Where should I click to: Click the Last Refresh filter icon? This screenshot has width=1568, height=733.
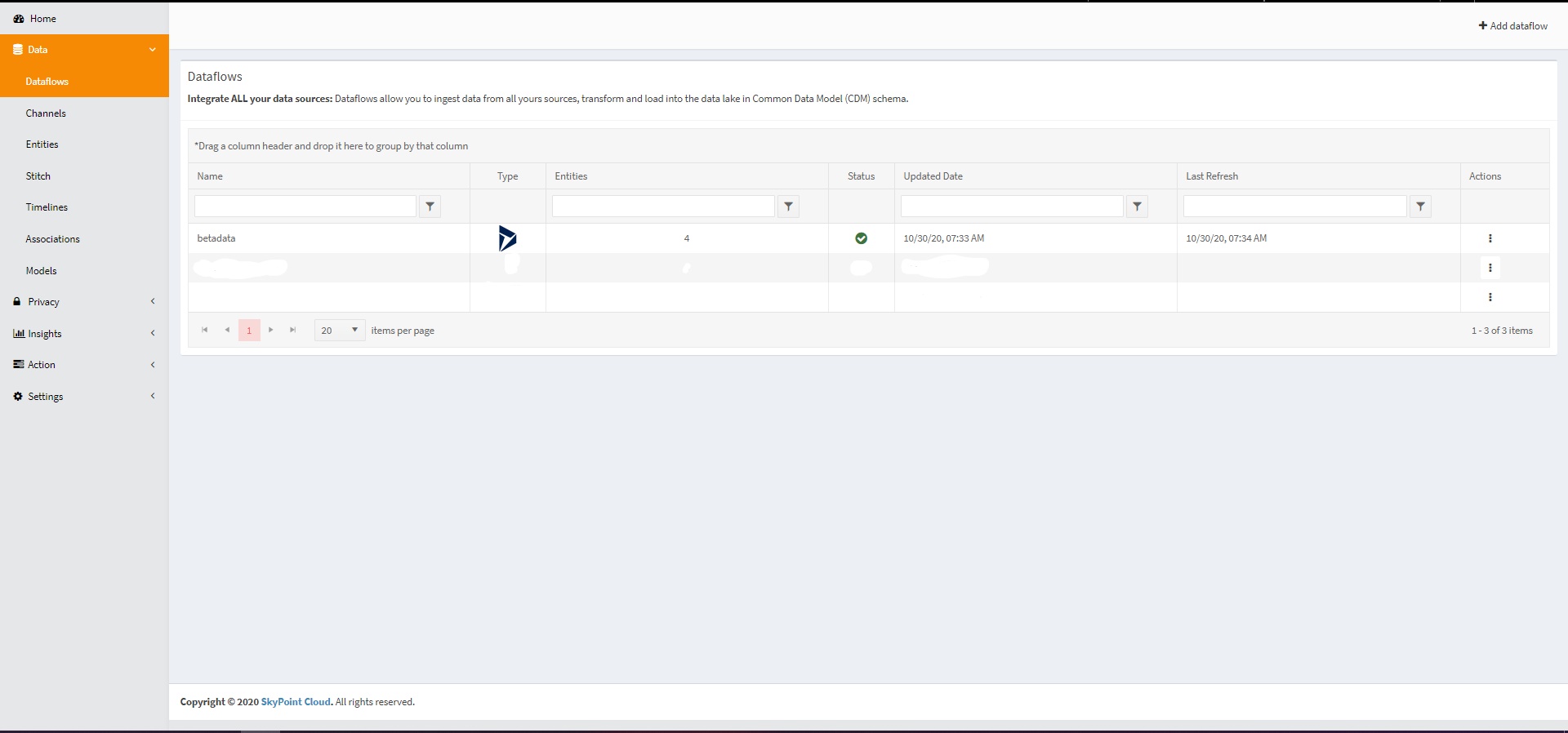(1420, 207)
